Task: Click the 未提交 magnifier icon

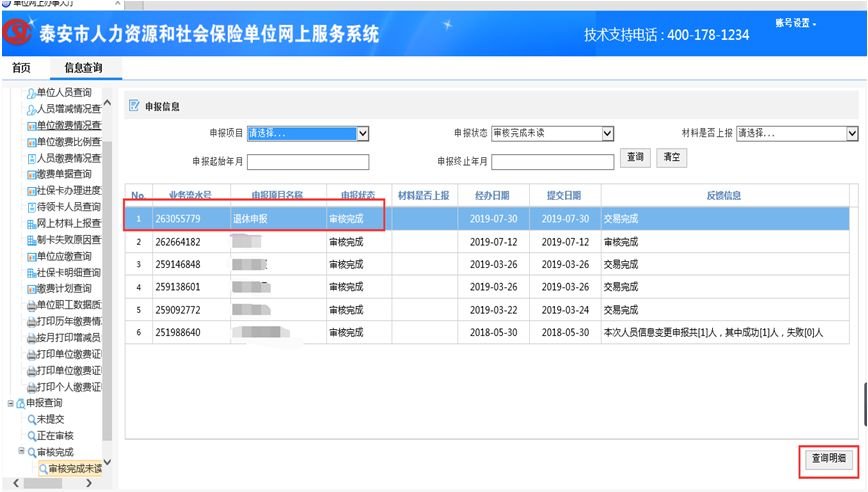Action: (31, 419)
